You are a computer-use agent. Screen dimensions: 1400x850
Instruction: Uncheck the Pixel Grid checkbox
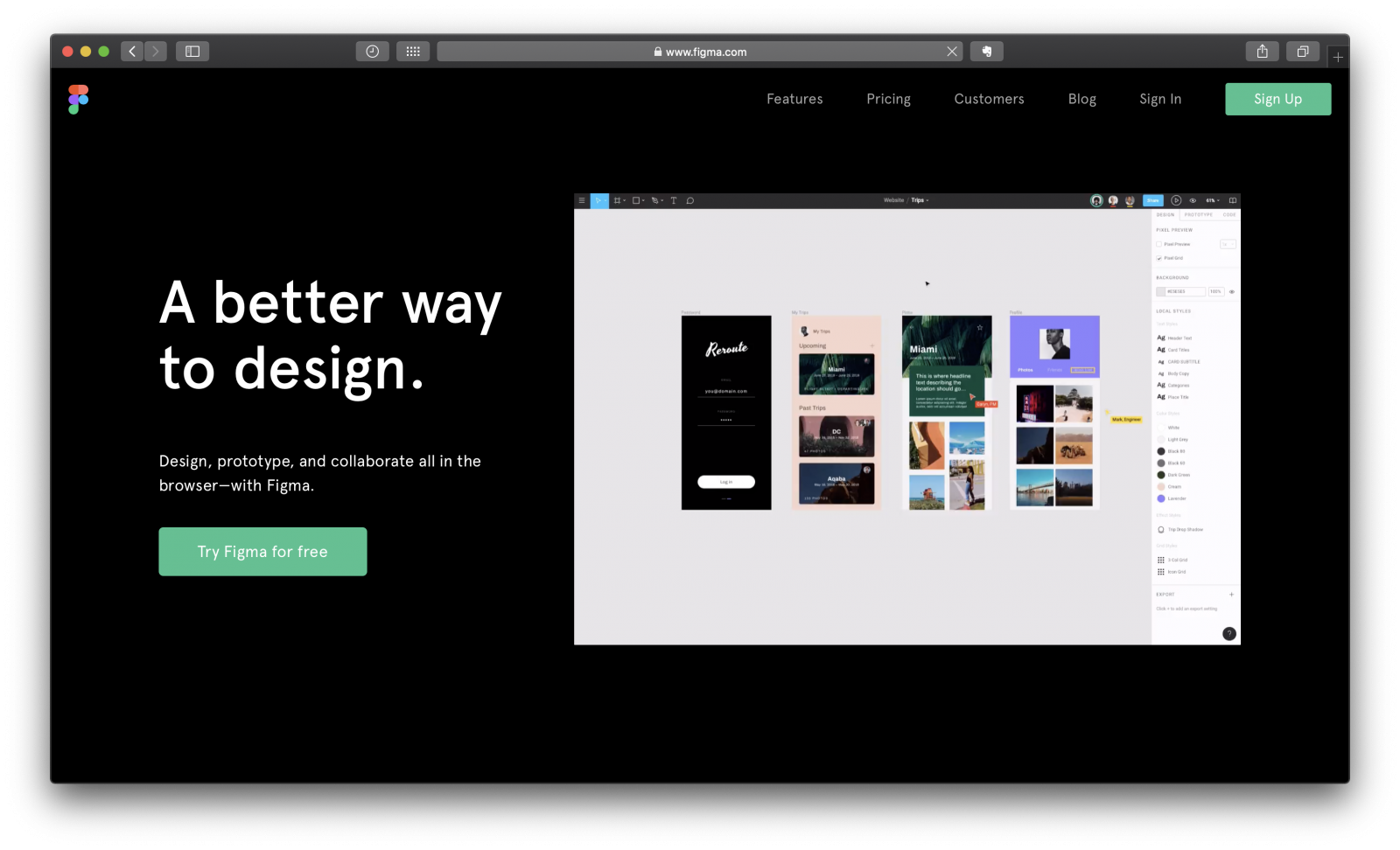click(1159, 258)
